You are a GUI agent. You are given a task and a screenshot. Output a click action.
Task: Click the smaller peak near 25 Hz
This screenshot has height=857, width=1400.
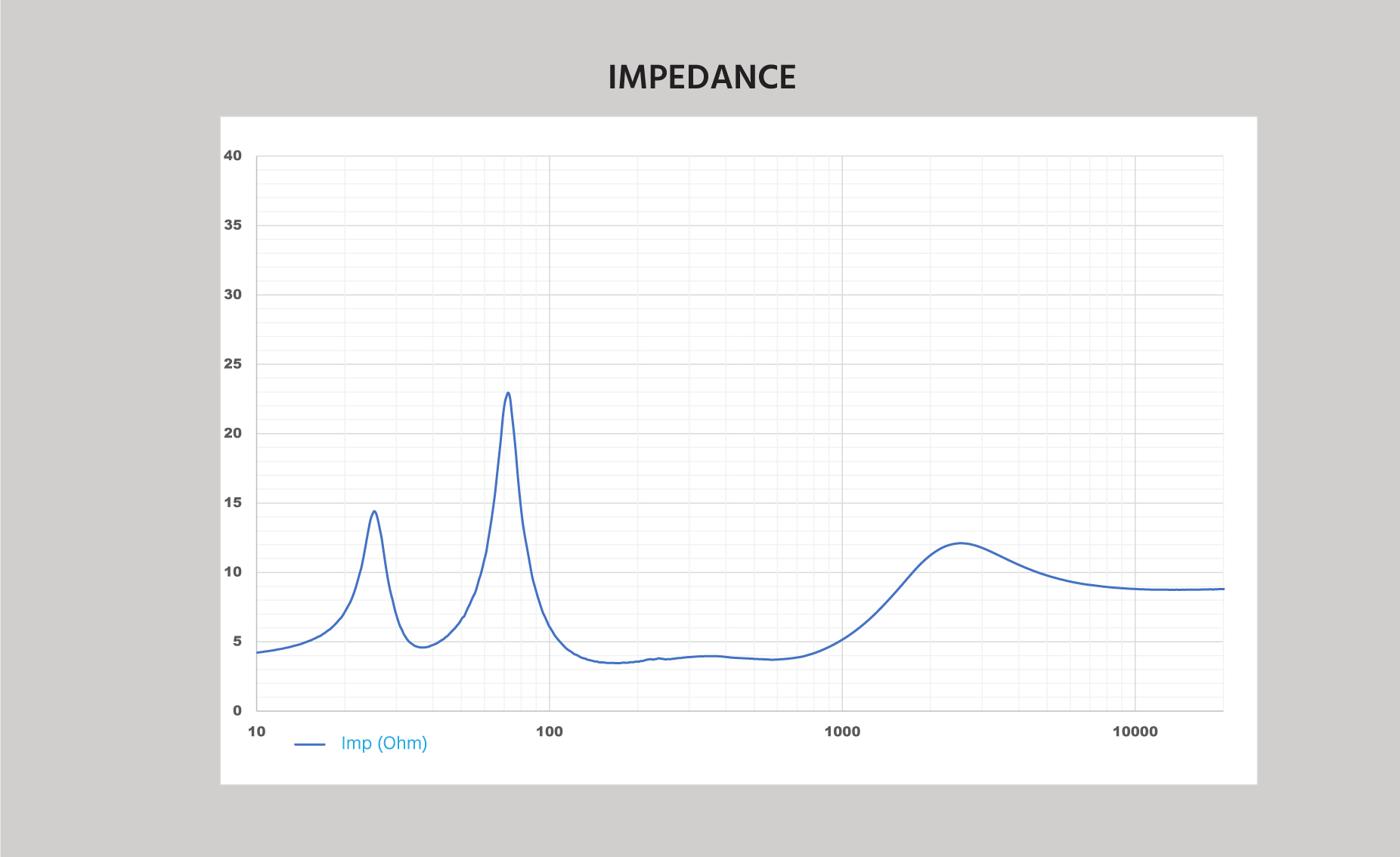[x=373, y=512]
